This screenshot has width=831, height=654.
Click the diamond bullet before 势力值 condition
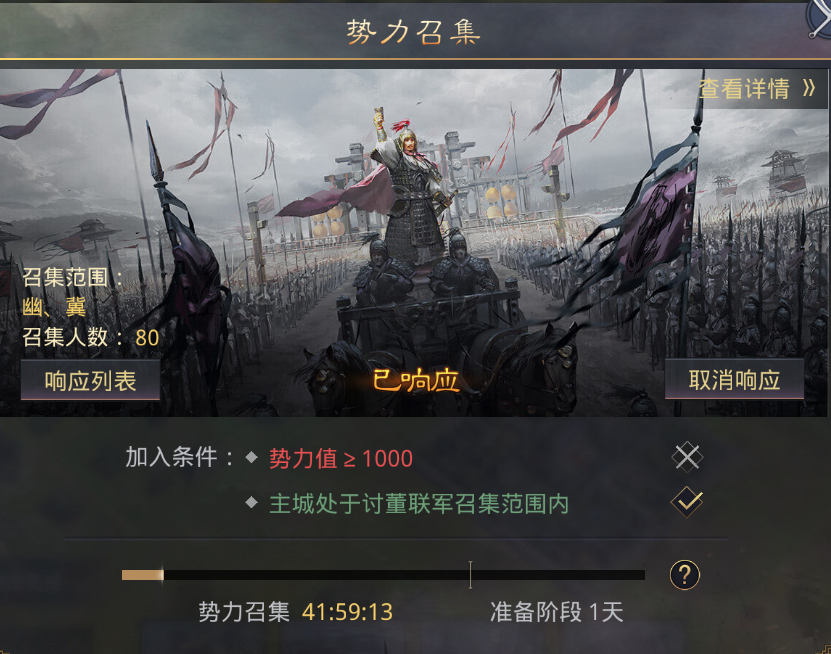[252, 457]
